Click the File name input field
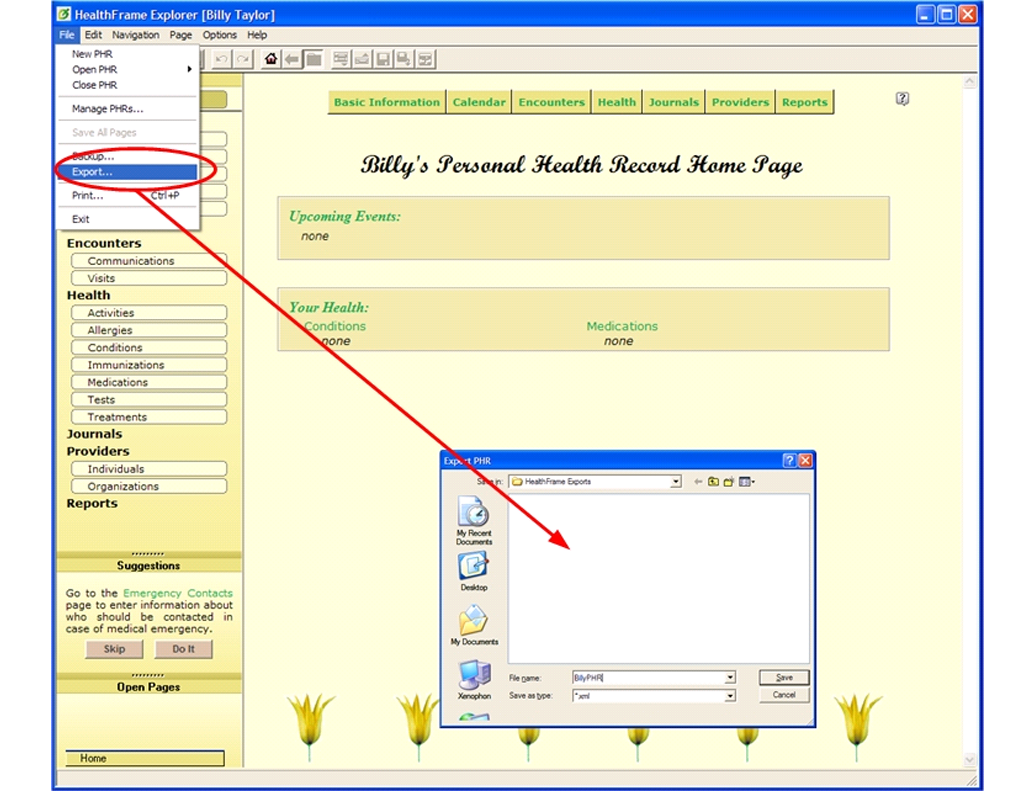 coord(649,677)
